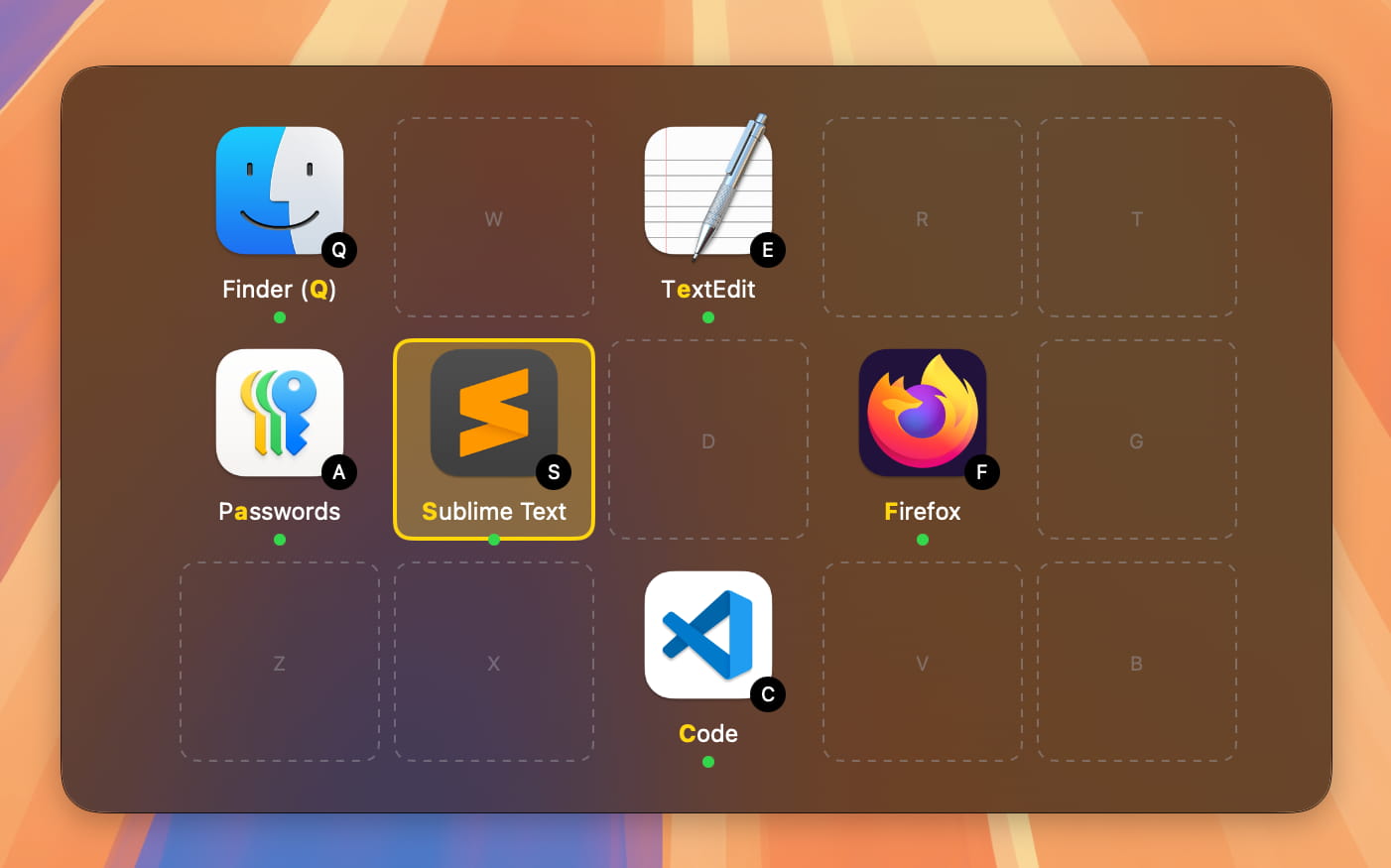Click the E shortcut badge on TextEdit

767,251
